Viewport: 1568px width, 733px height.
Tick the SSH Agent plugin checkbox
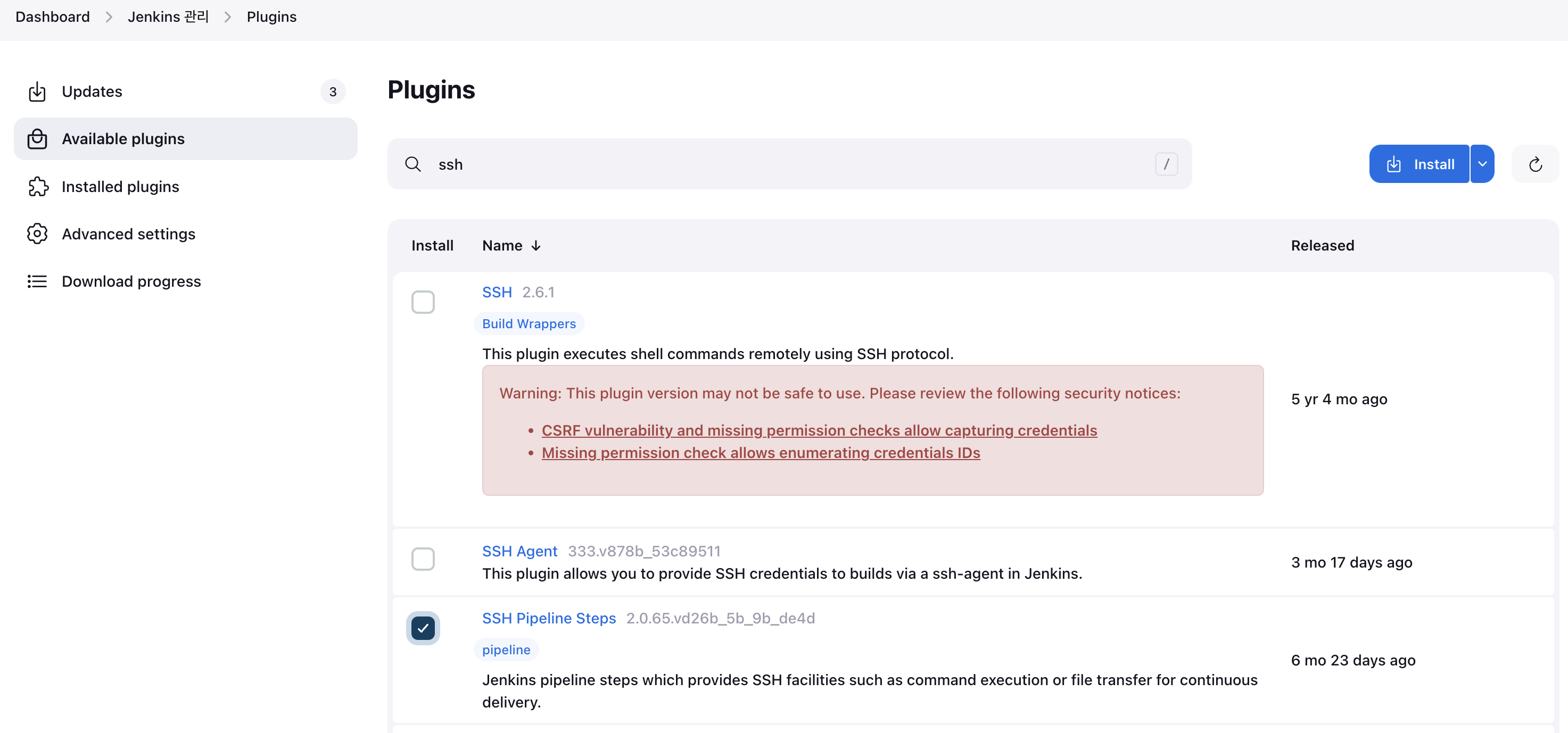(423, 559)
